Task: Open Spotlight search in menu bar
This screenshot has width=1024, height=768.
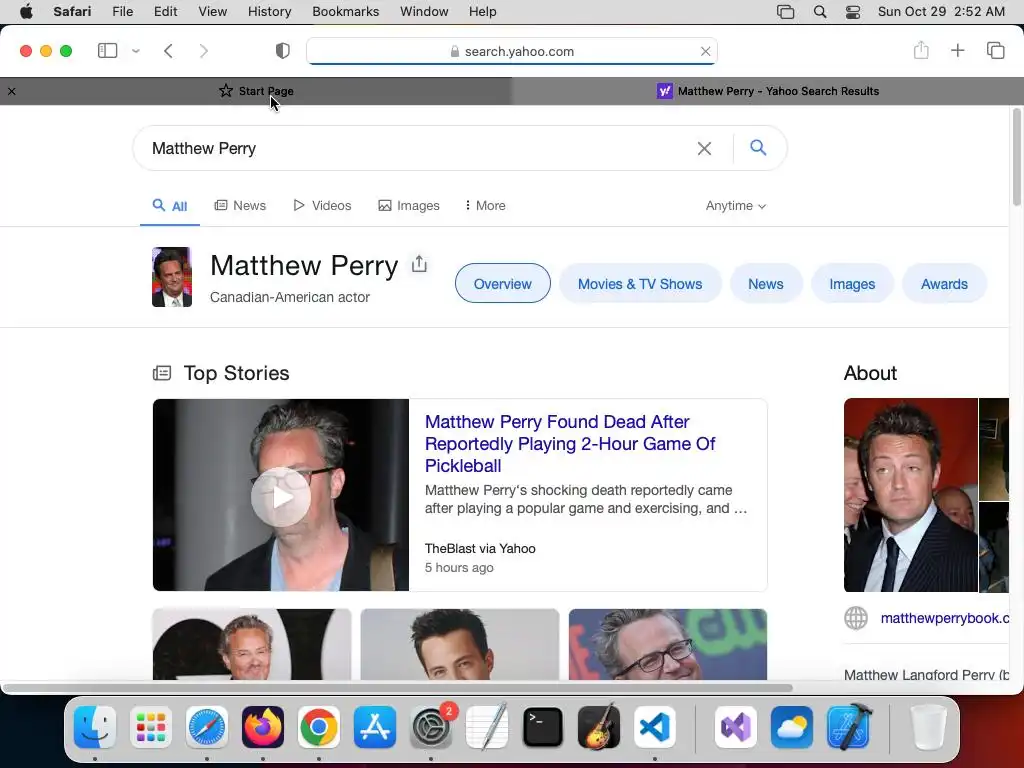Action: (820, 12)
